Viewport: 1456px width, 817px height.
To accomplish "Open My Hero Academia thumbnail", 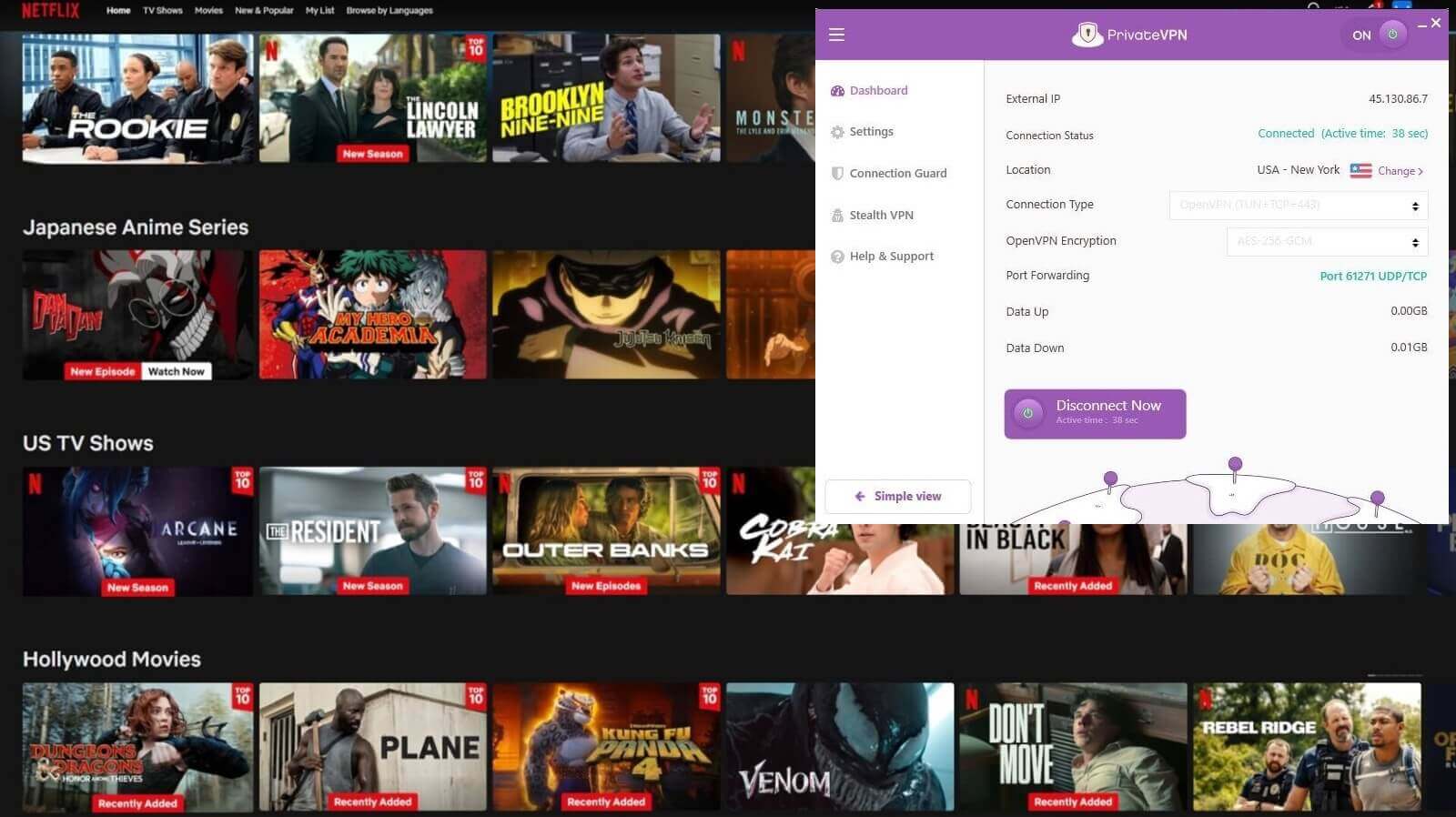I will point(373,315).
